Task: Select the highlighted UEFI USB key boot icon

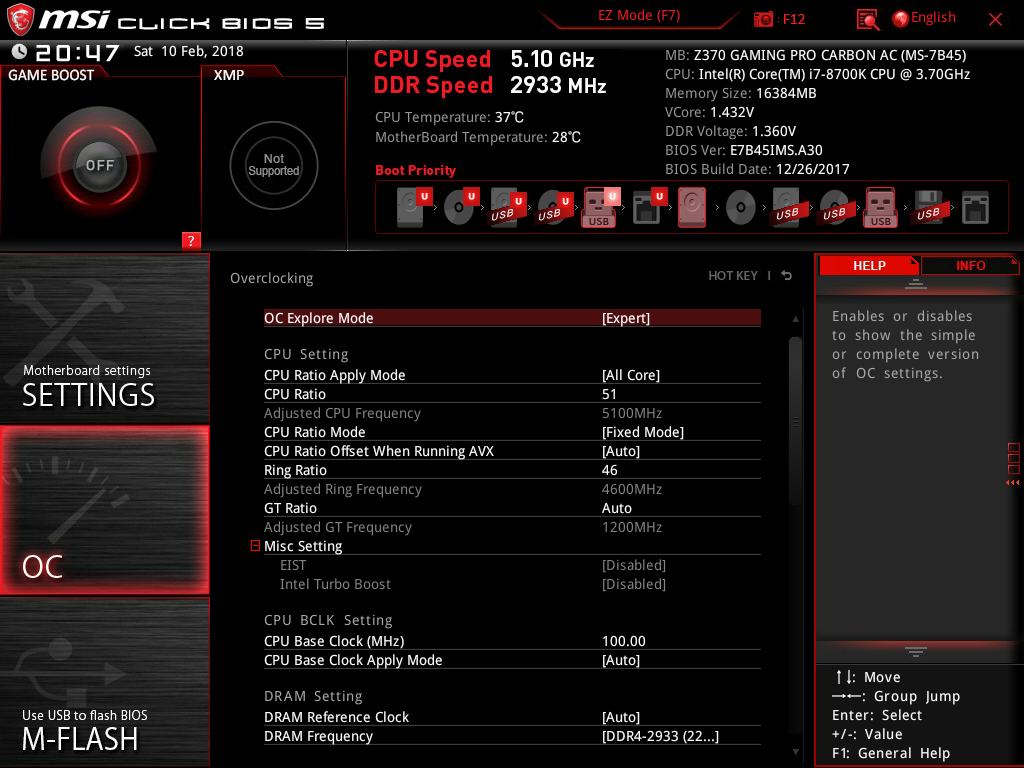Action: (601, 207)
